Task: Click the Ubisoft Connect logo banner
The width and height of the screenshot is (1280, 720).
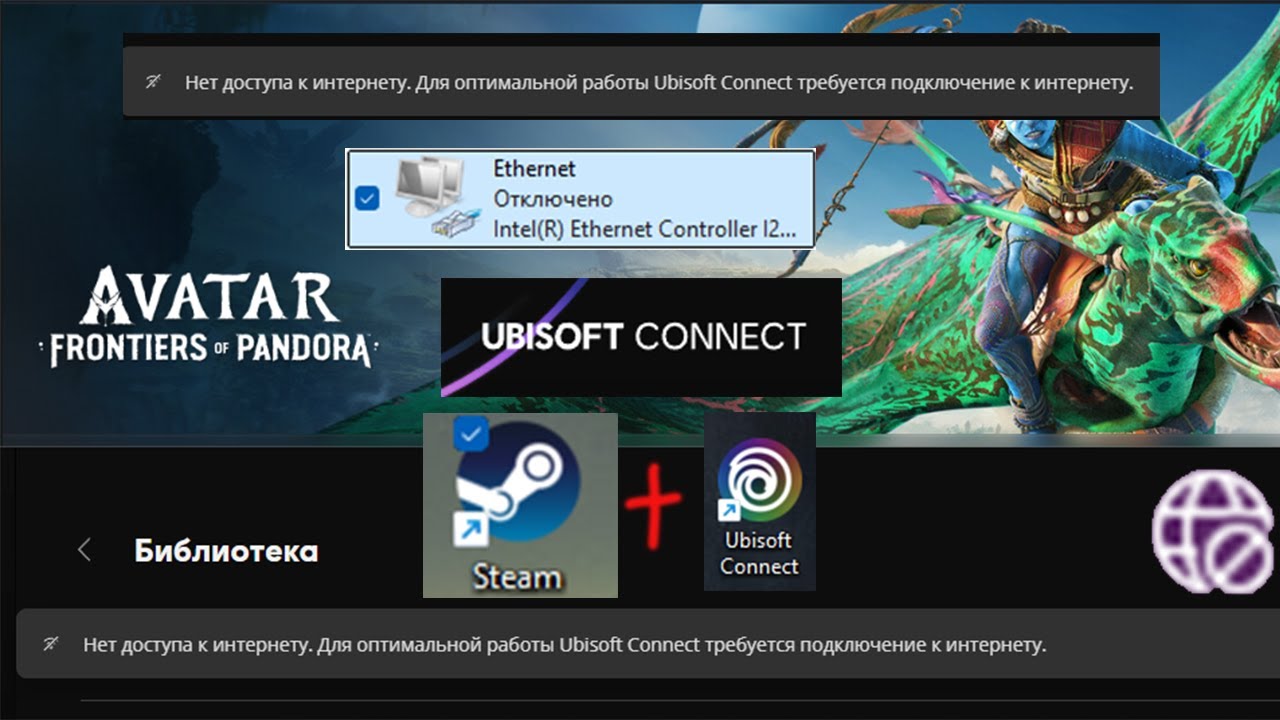Action: click(641, 337)
